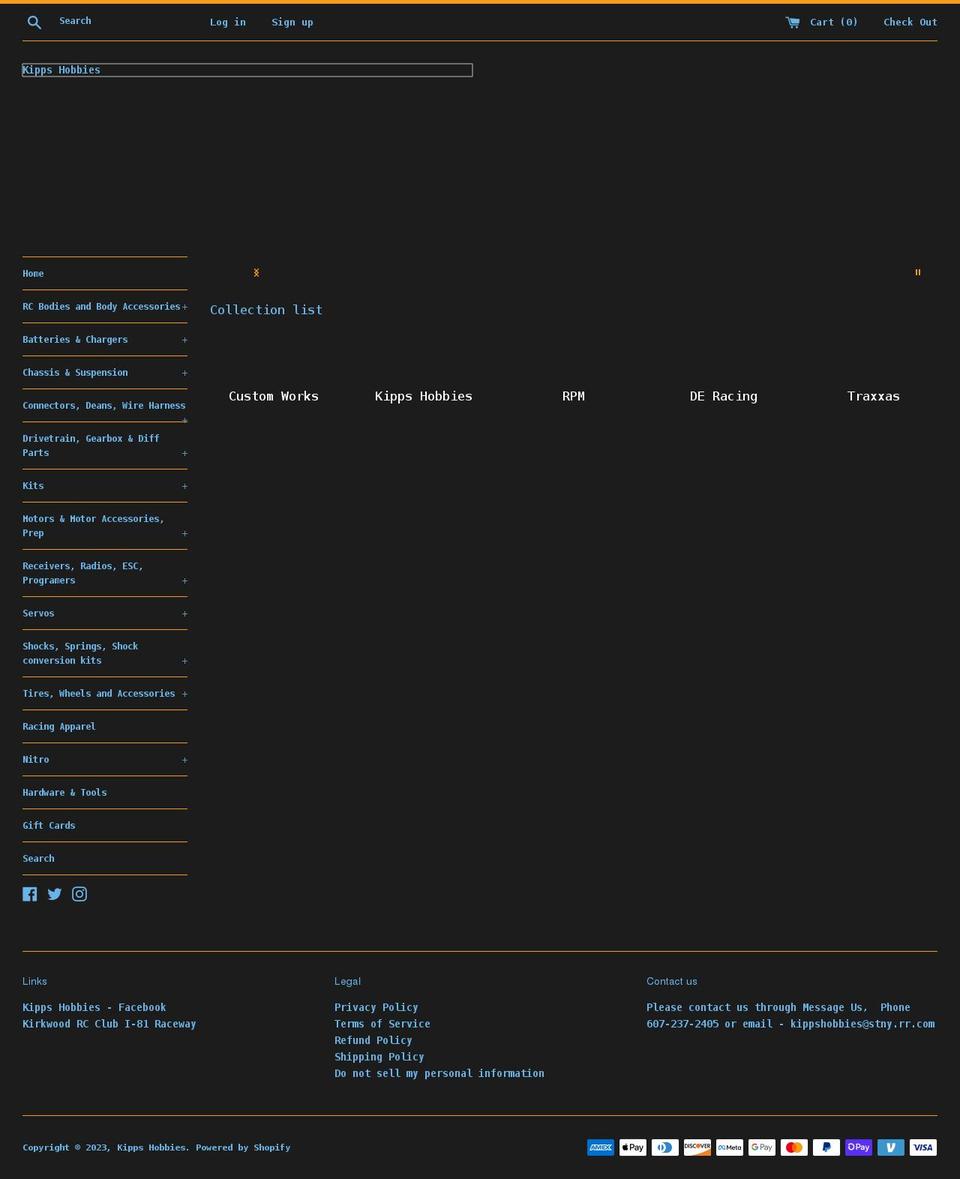Click the Shop Pay payment icon

click(x=859, y=1147)
